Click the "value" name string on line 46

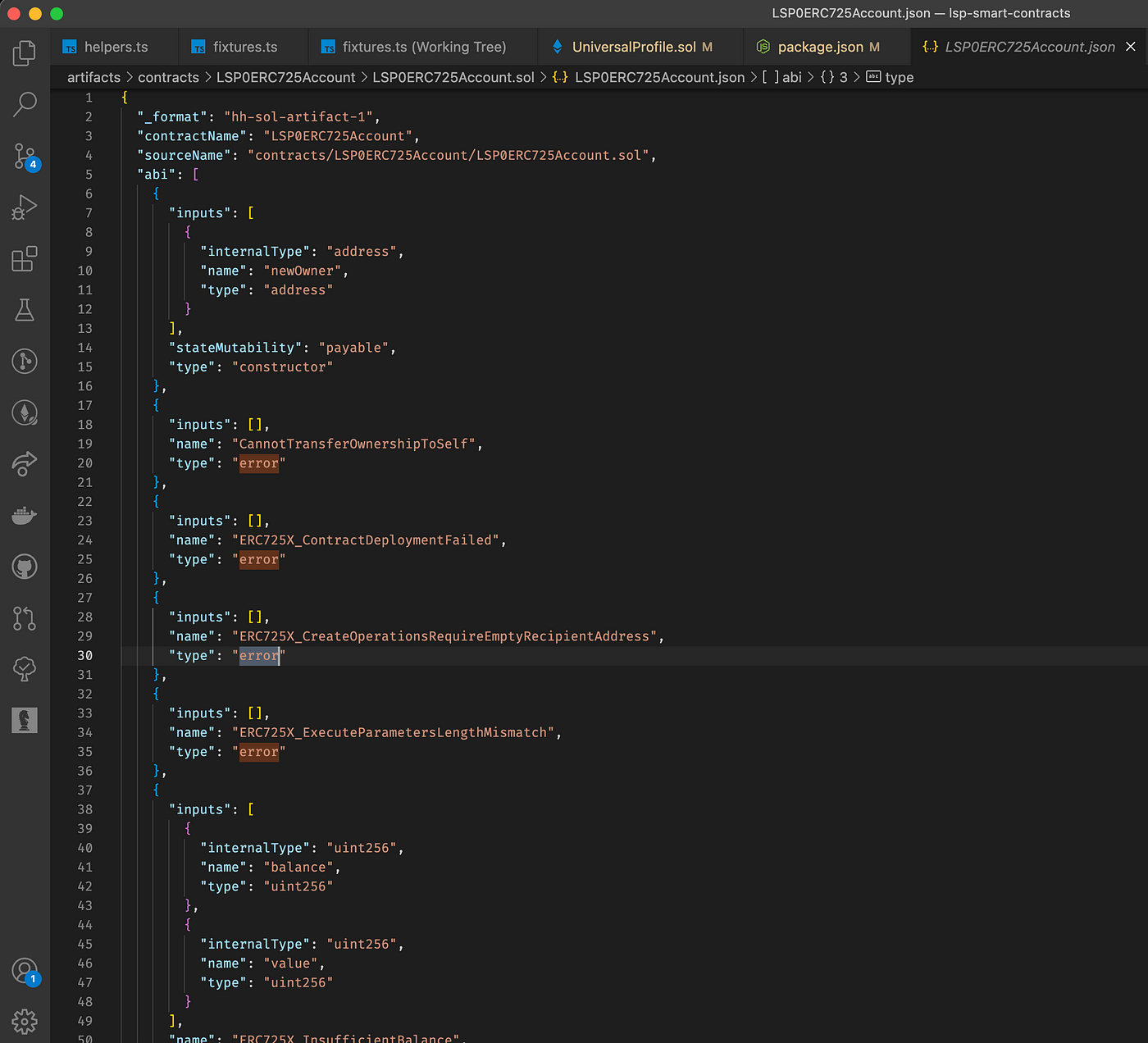click(x=291, y=963)
